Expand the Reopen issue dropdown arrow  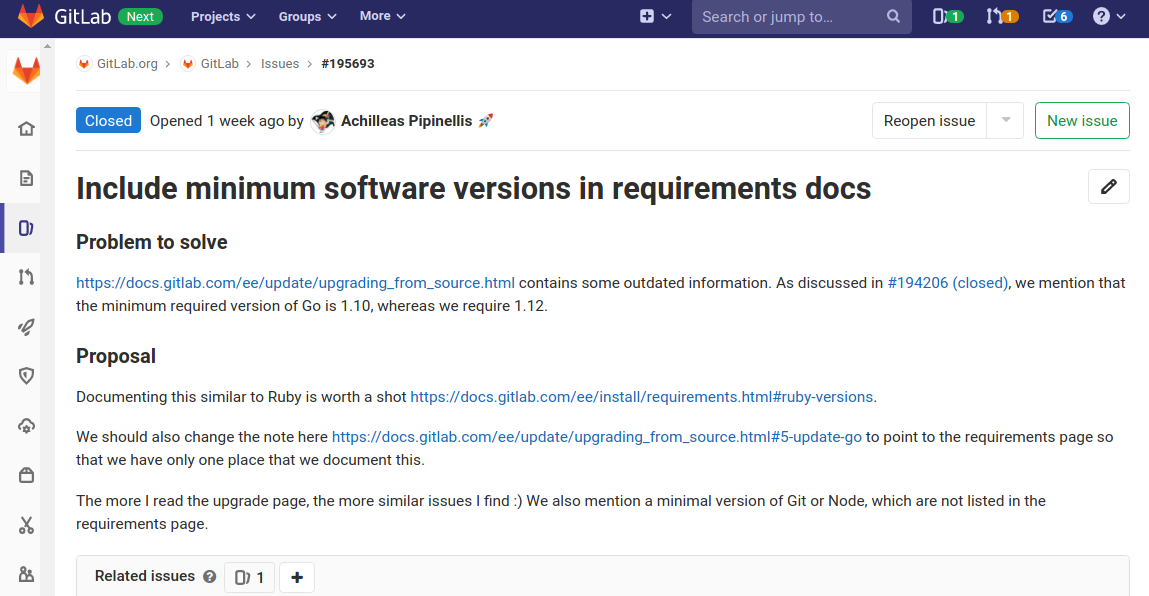point(1005,121)
